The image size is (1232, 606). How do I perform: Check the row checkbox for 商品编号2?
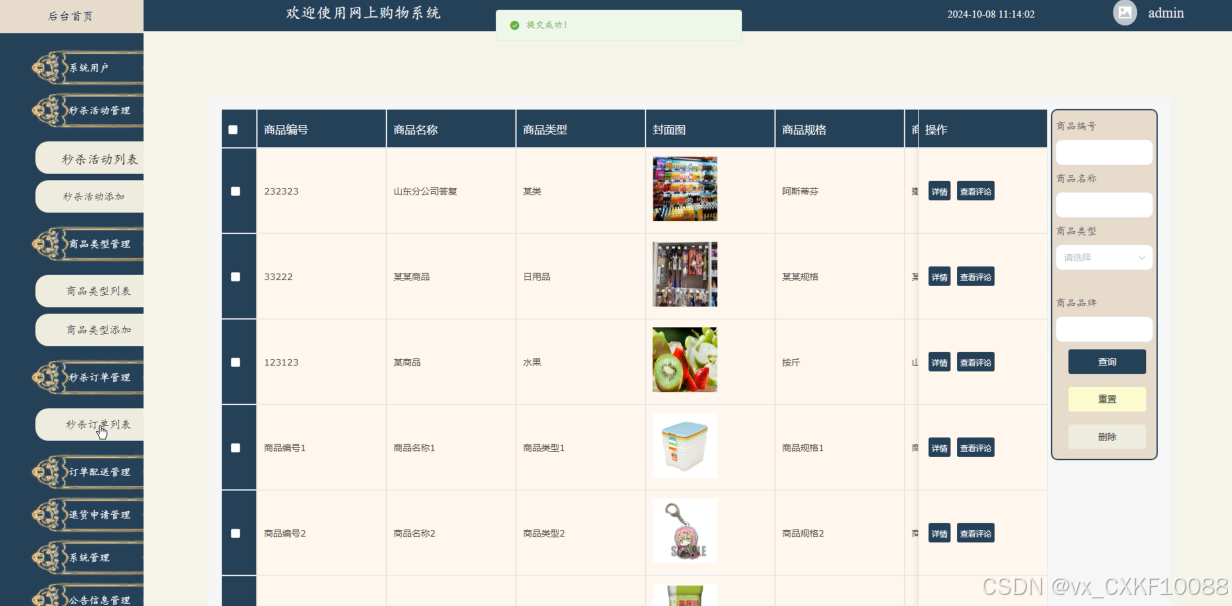point(235,533)
